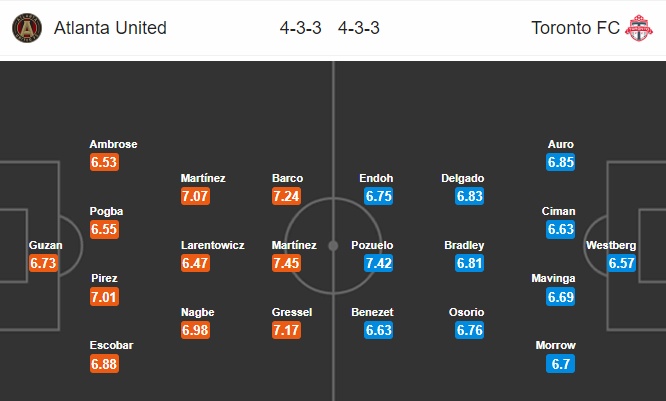Viewport: 666px width, 401px height.
Task: Select Morrow's 6.7 rating badge
Action: click(561, 364)
